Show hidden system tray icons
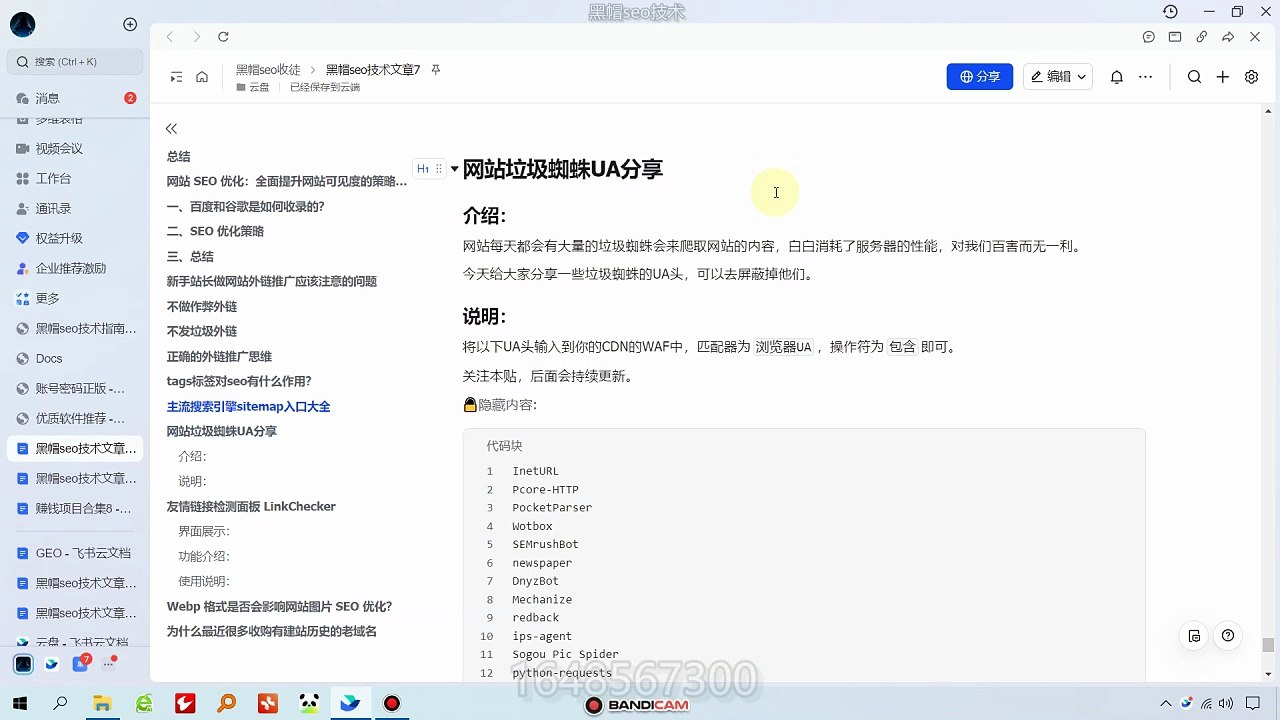 point(1166,704)
